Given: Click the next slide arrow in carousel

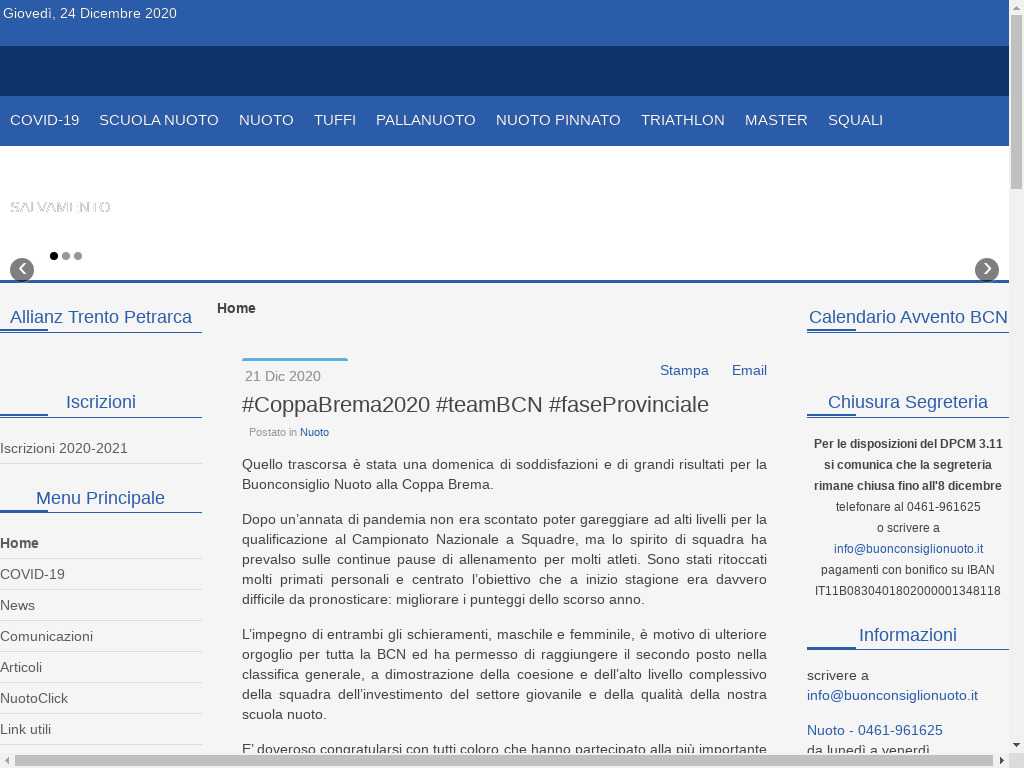Looking at the screenshot, I should pyautogui.click(x=986, y=269).
